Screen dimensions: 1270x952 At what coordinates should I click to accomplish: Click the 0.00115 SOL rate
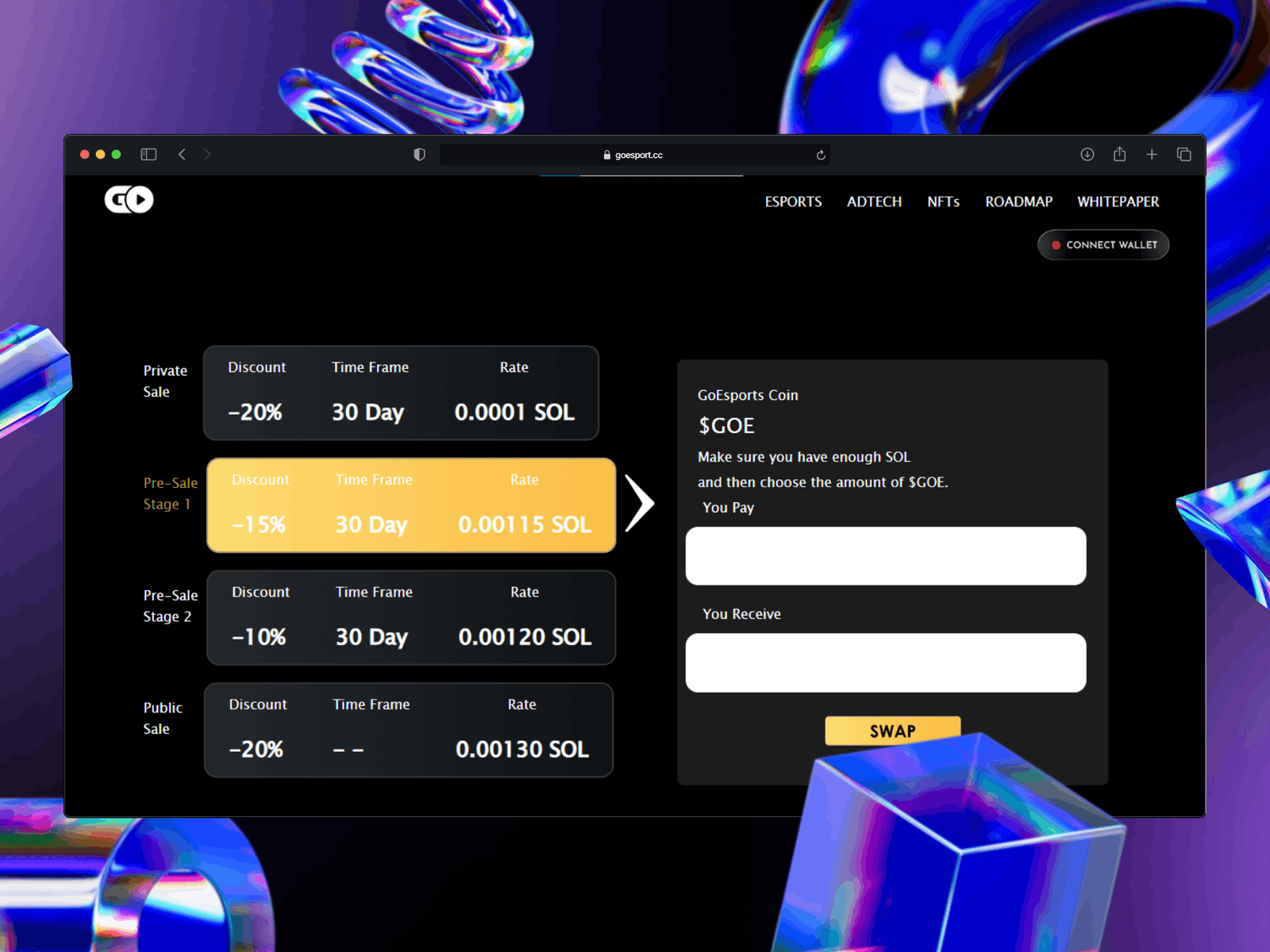tap(525, 524)
